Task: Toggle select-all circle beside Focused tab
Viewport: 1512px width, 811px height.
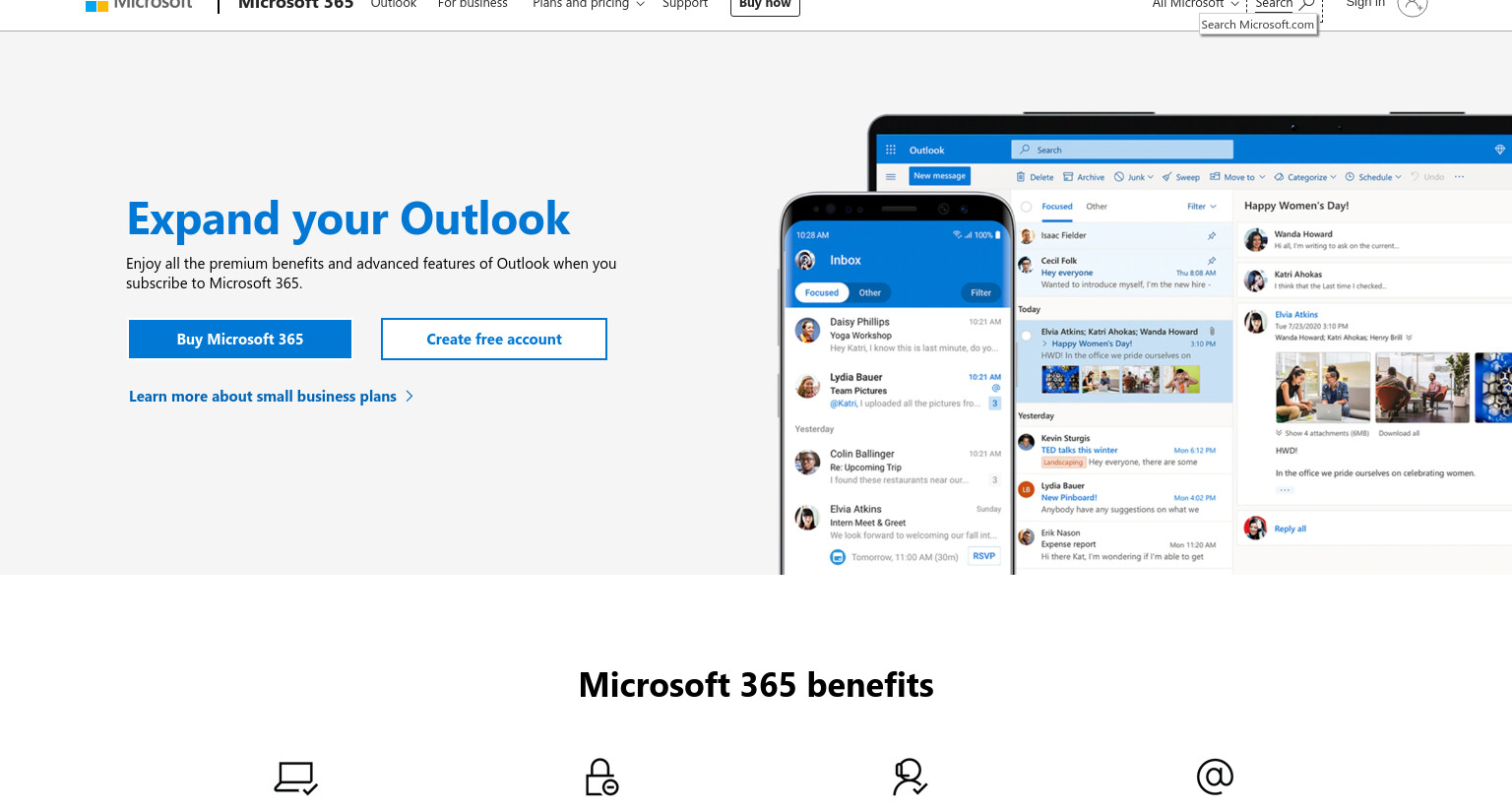Action: pos(1027,207)
